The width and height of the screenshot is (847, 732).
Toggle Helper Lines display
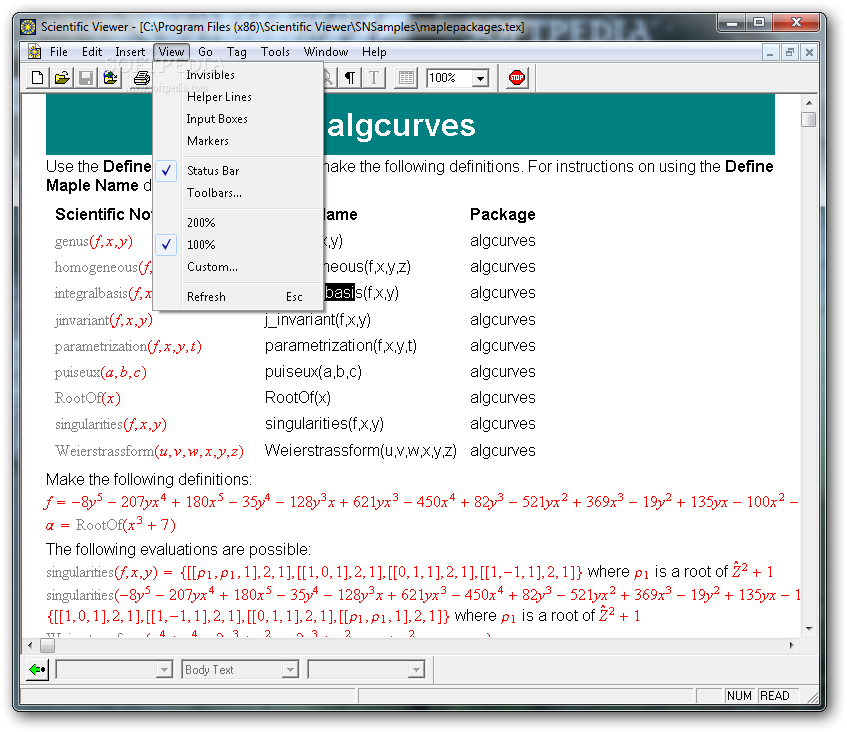pos(239,97)
